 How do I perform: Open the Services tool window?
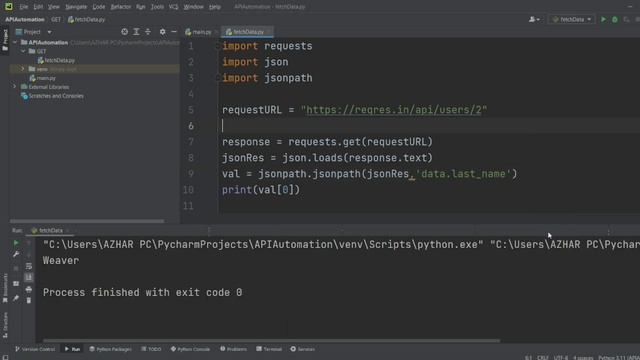tap(302, 349)
